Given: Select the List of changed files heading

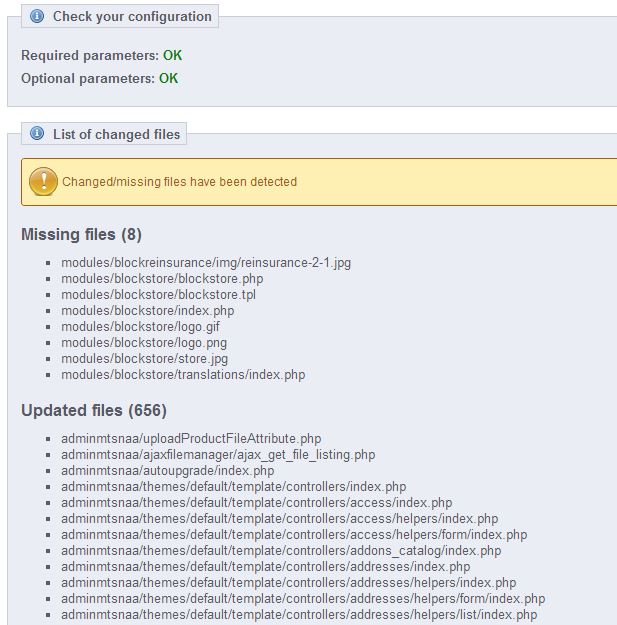Looking at the screenshot, I should (x=116, y=134).
